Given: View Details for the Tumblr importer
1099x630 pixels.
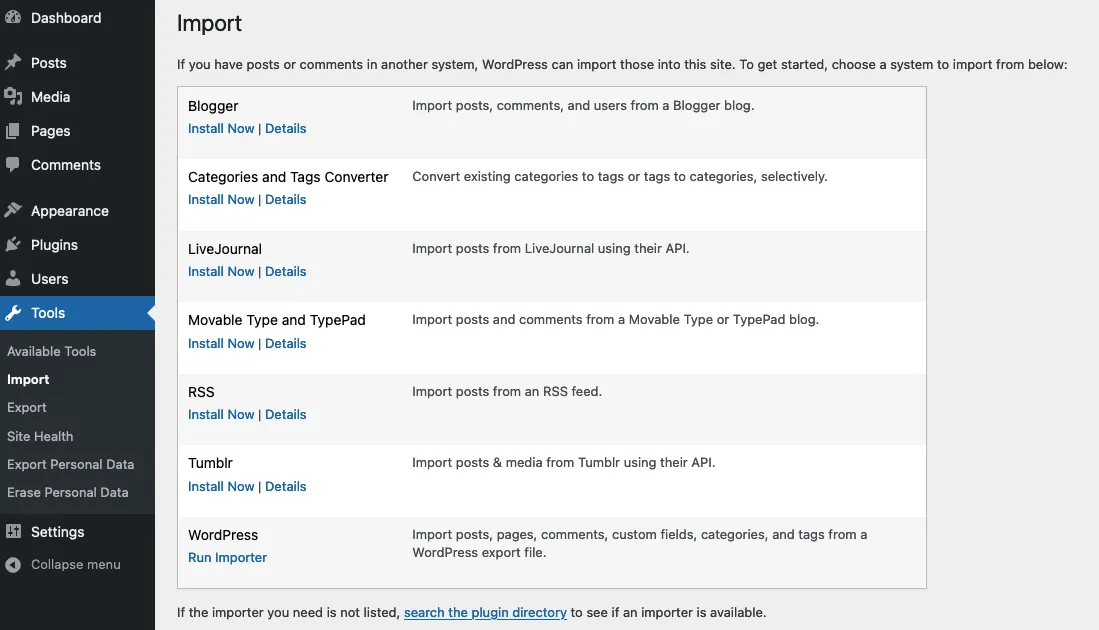Looking at the screenshot, I should point(285,486).
